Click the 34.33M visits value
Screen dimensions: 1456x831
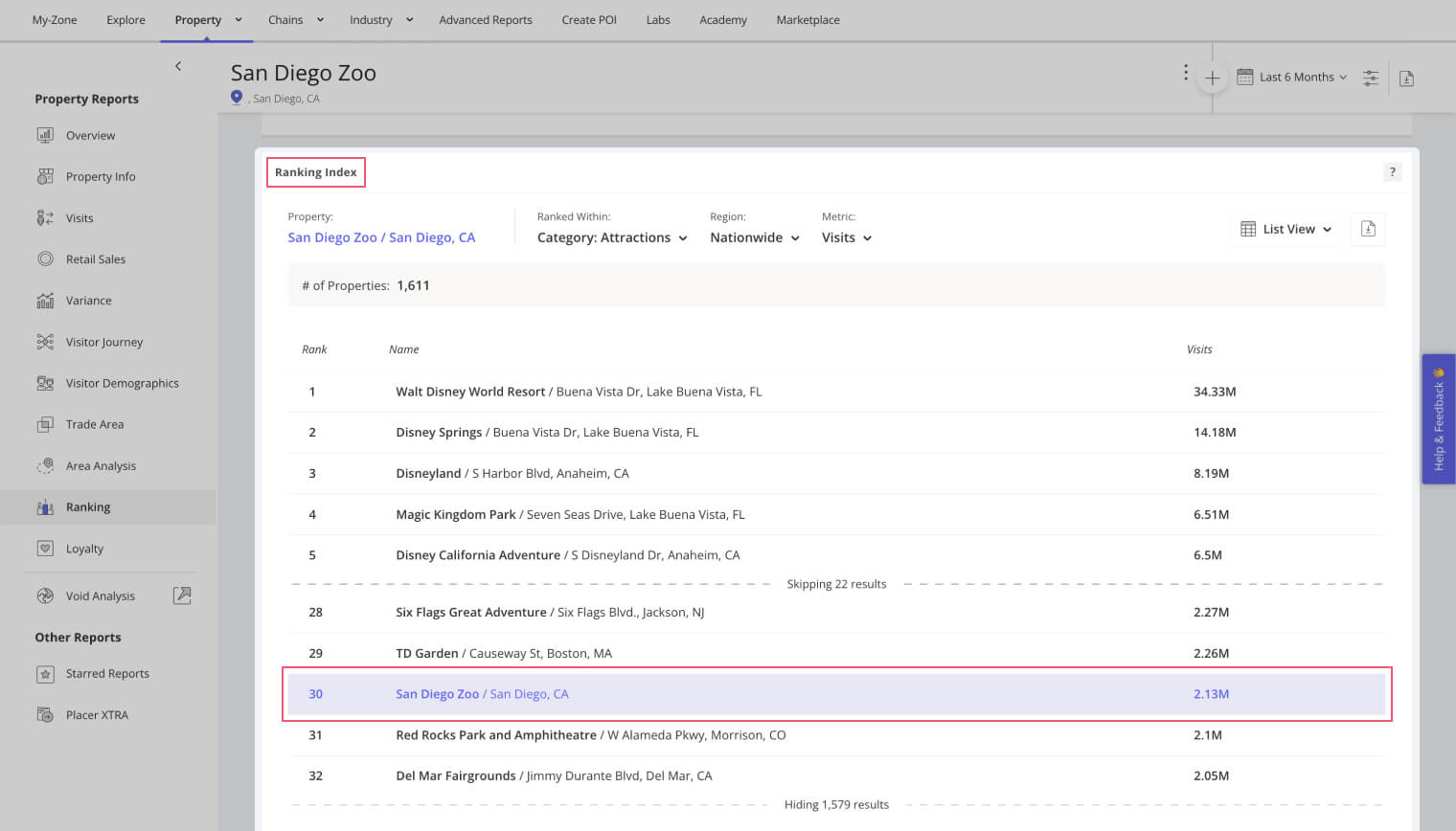(x=1215, y=392)
